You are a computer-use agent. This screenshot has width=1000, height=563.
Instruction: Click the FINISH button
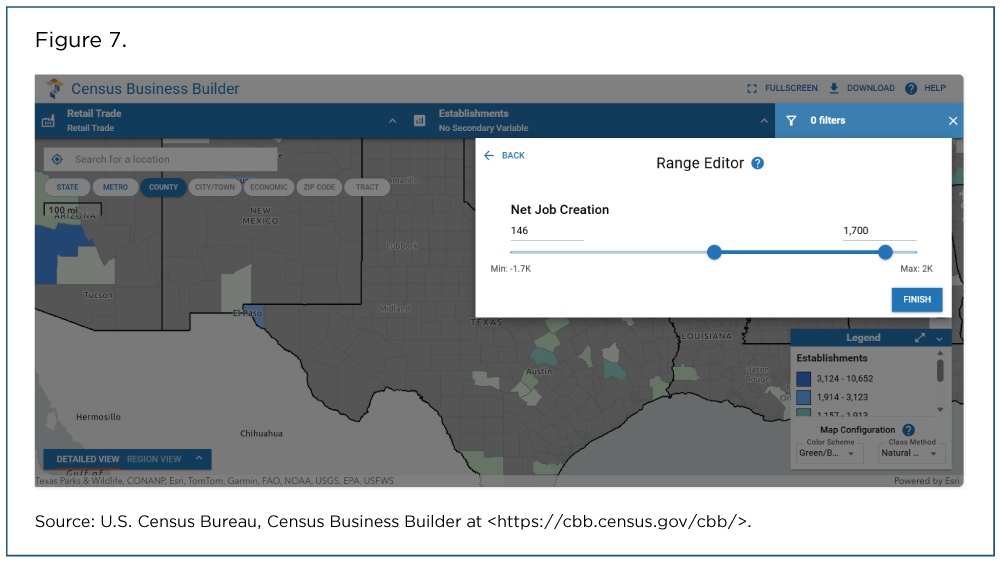pyautogui.click(x=916, y=299)
